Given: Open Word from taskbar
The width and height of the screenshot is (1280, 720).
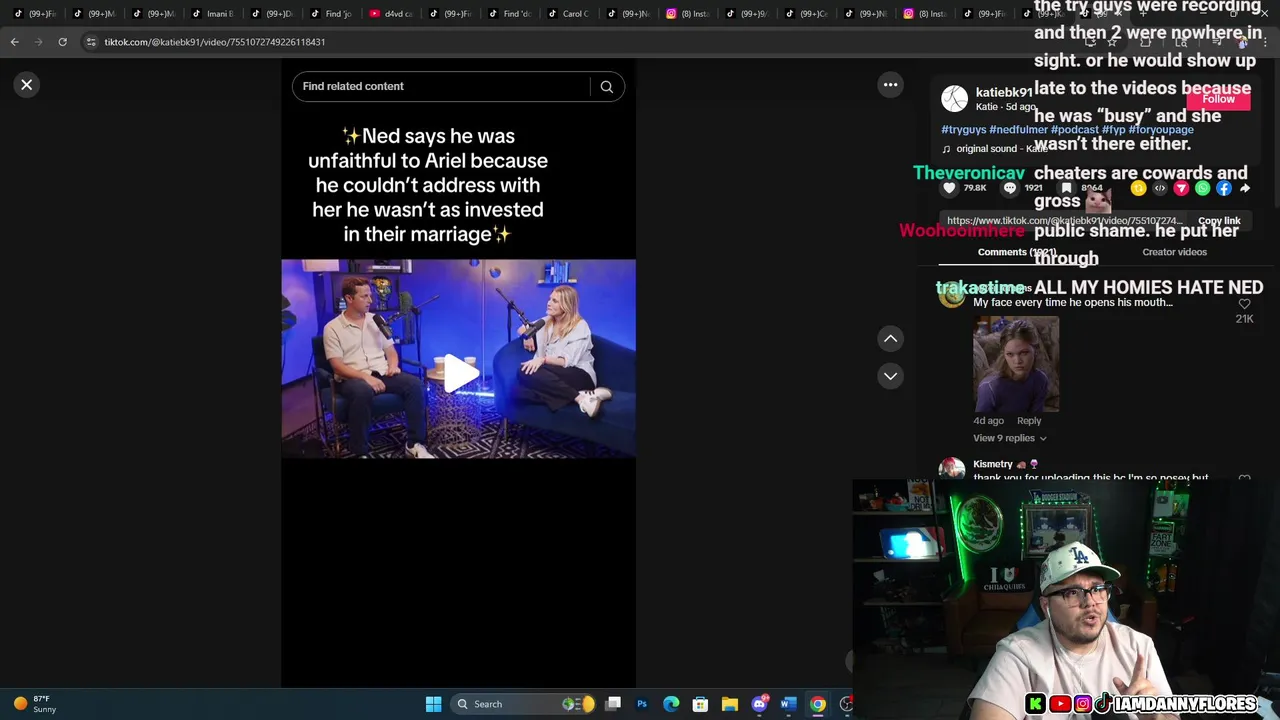Looking at the screenshot, I should point(788,704).
